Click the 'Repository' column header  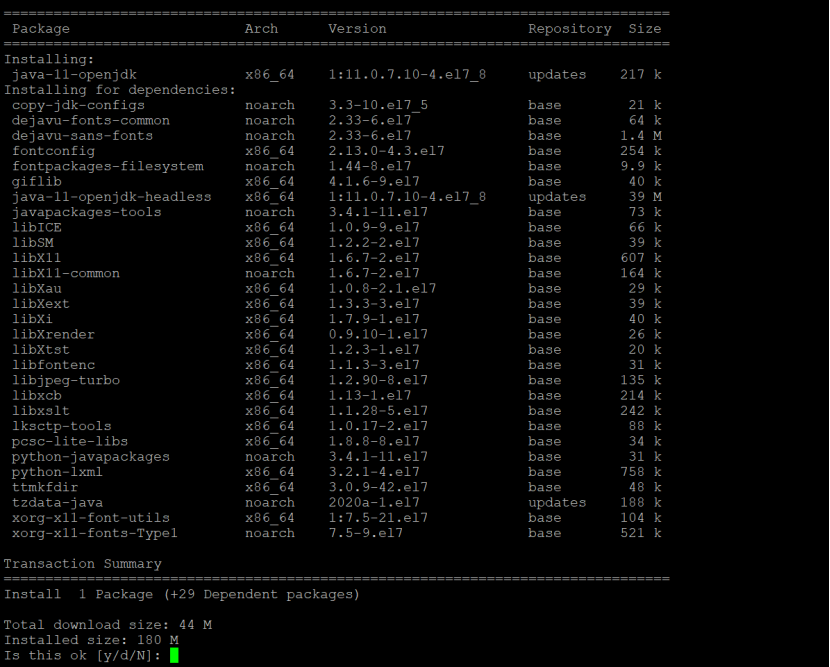click(x=570, y=29)
